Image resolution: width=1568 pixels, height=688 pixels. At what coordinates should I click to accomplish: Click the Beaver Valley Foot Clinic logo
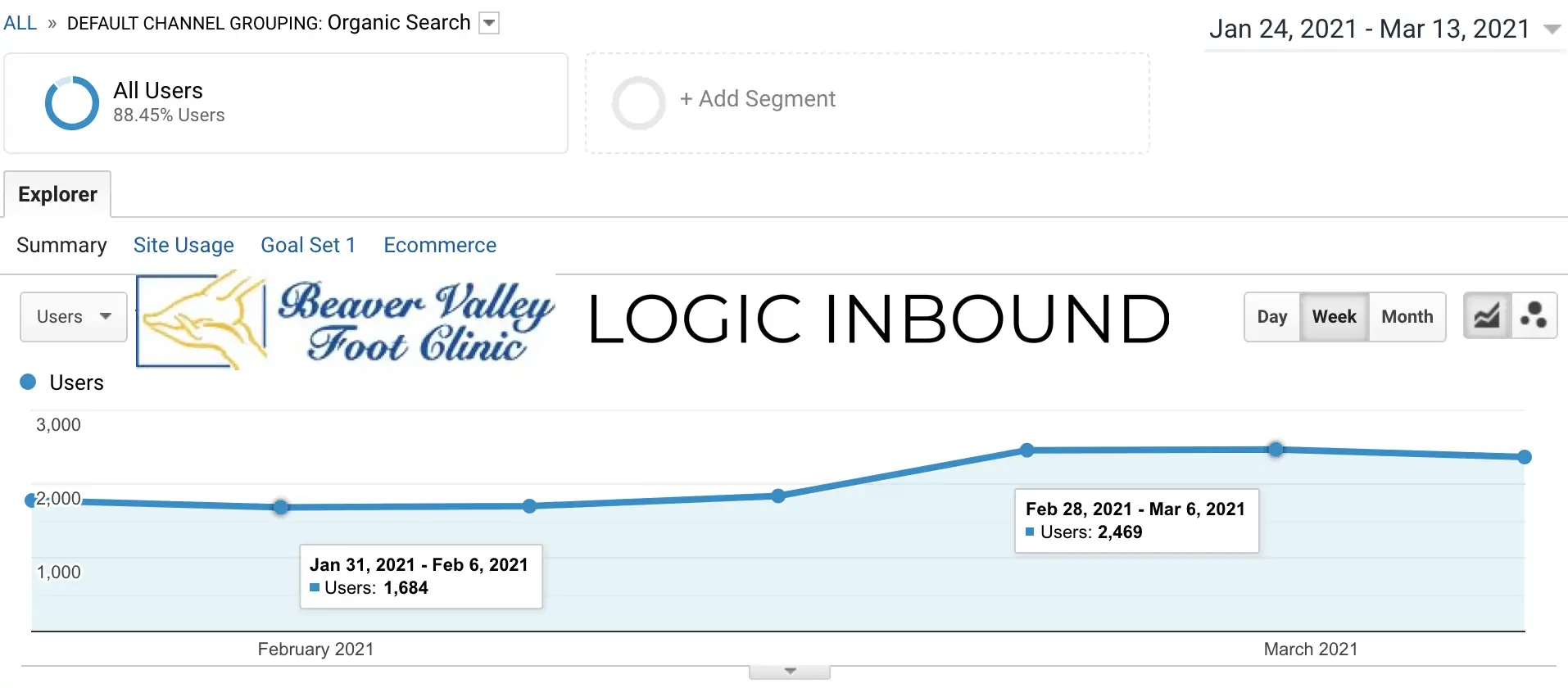click(346, 321)
